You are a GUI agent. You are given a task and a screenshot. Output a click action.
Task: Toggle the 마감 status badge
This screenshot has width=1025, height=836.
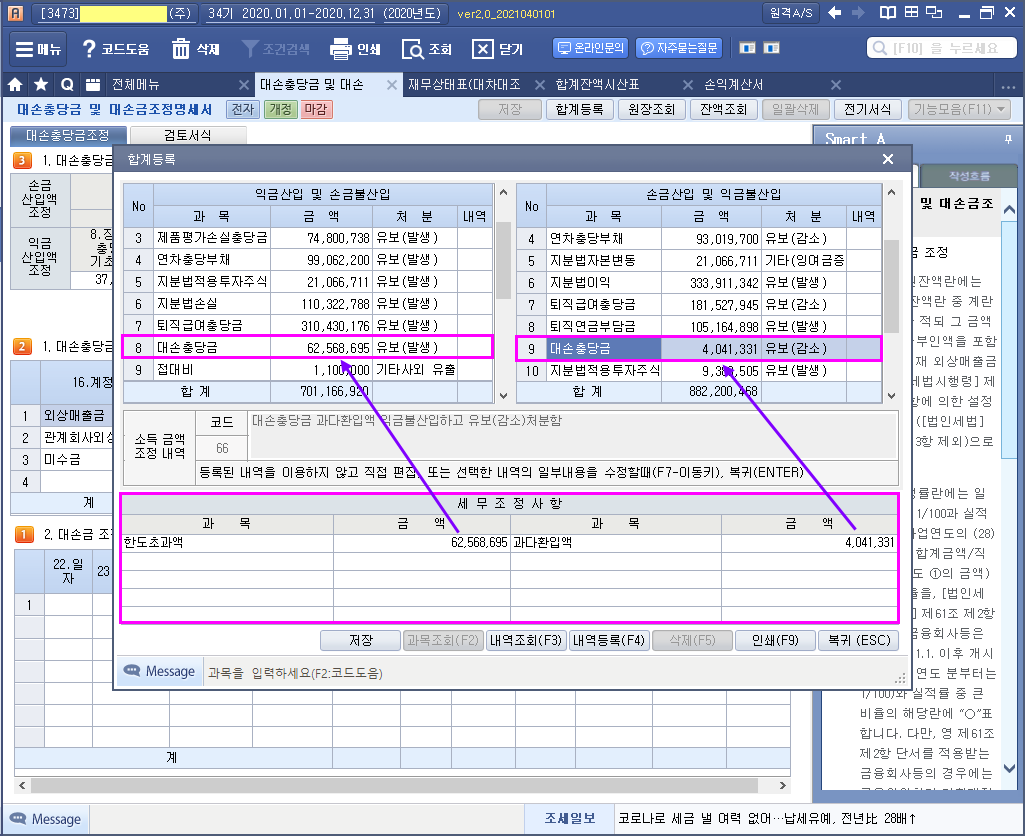coord(316,109)
